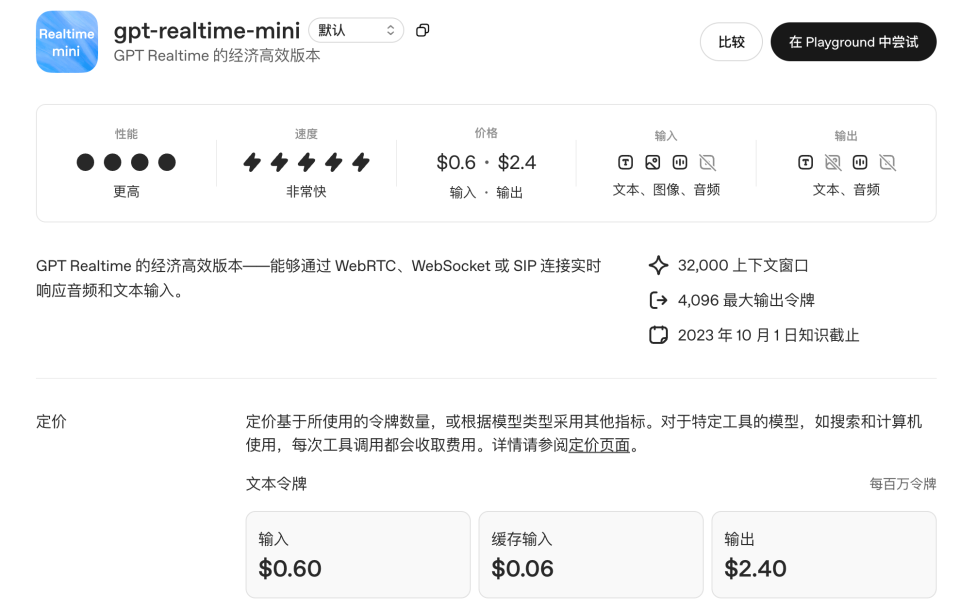960x612 pixels.
Task: Click the calendar icon beside 知识截止
Action: pyautogui.click(x=658, y=335)
